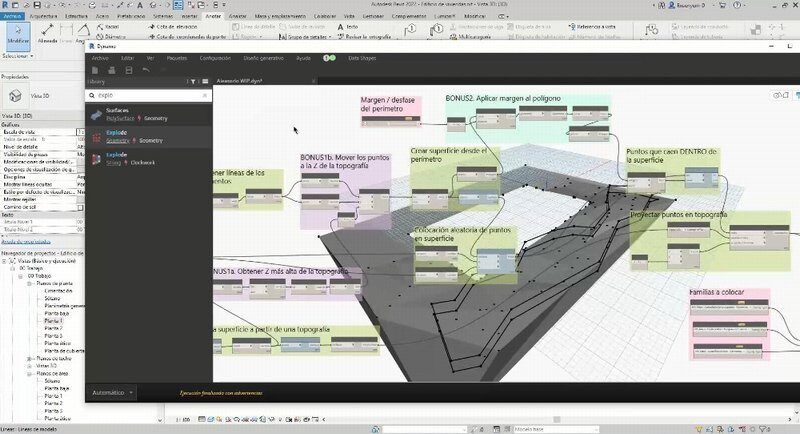800x434 pixels.
Task: Click the Alineada dimension tool
Action: coord(45,33)
